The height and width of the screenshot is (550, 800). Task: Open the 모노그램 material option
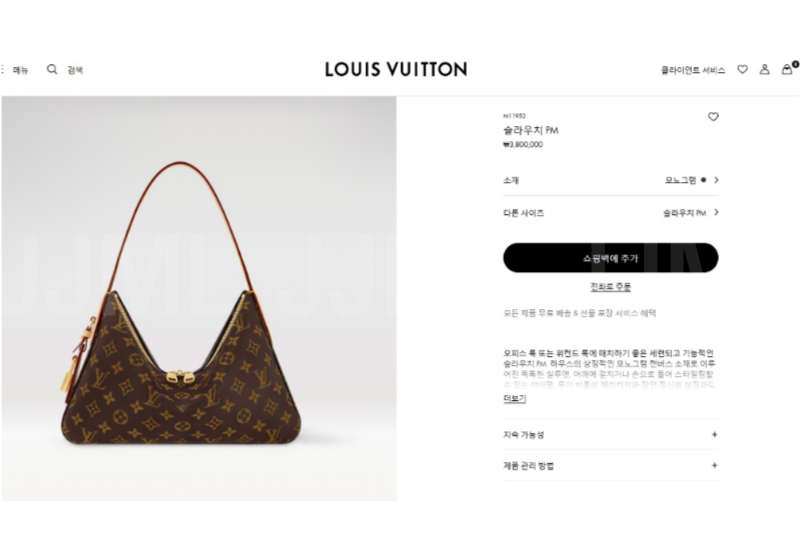coord(681,180)
